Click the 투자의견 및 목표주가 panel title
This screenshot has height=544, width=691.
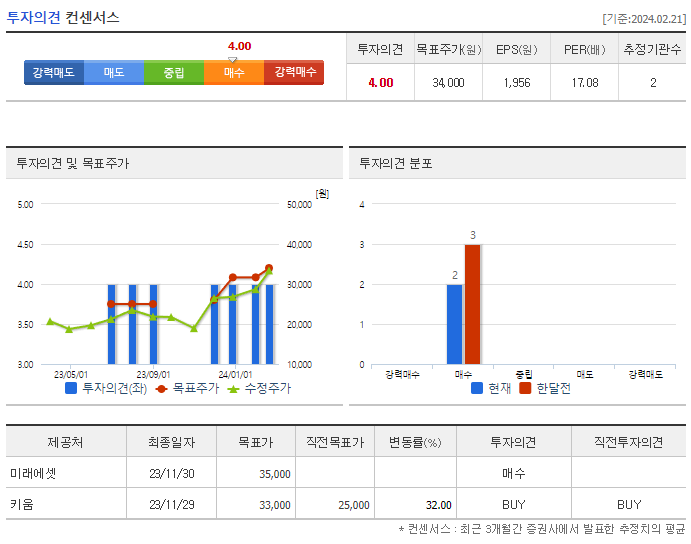click(73, 164)
